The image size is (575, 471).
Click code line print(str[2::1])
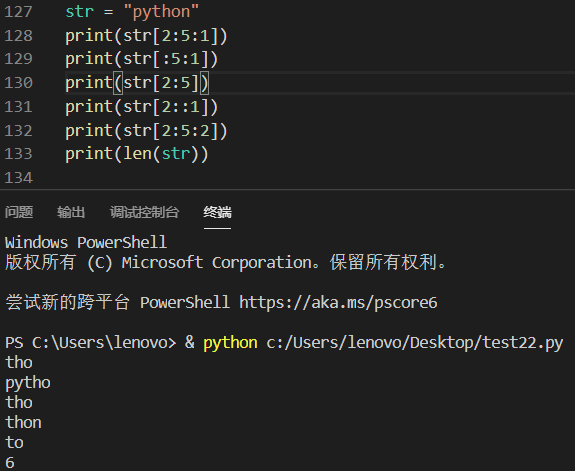click(142, 107)
